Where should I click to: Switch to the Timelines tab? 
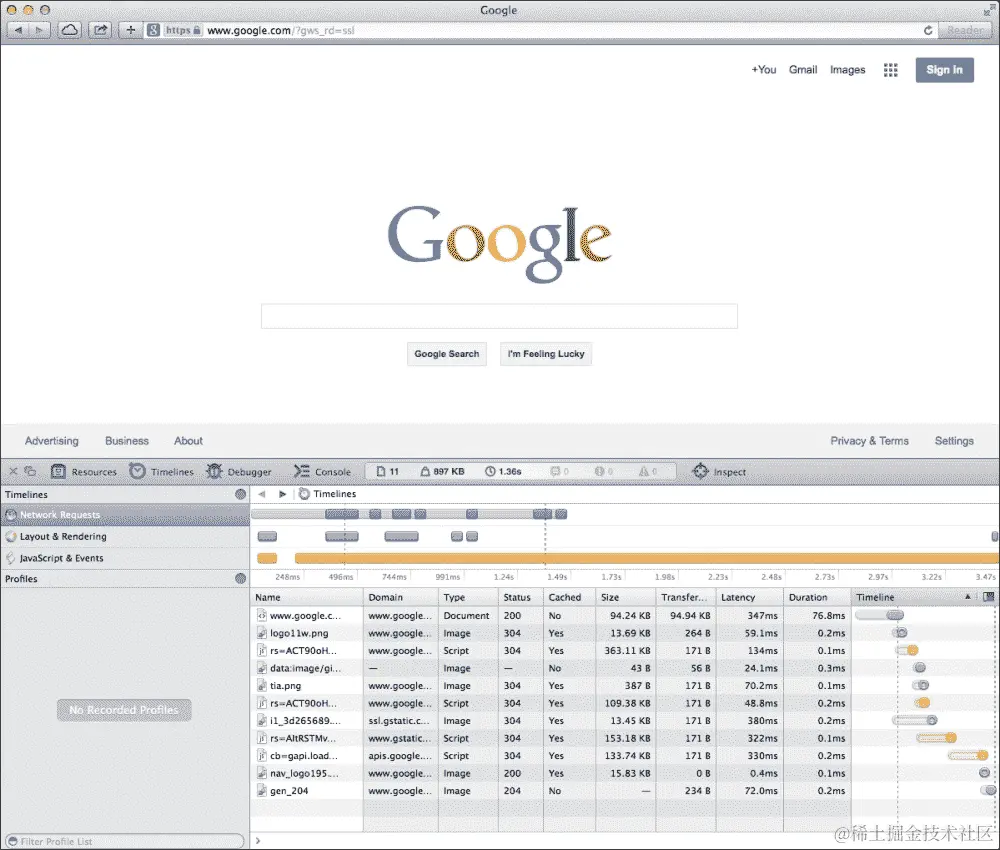click(161, 472)
